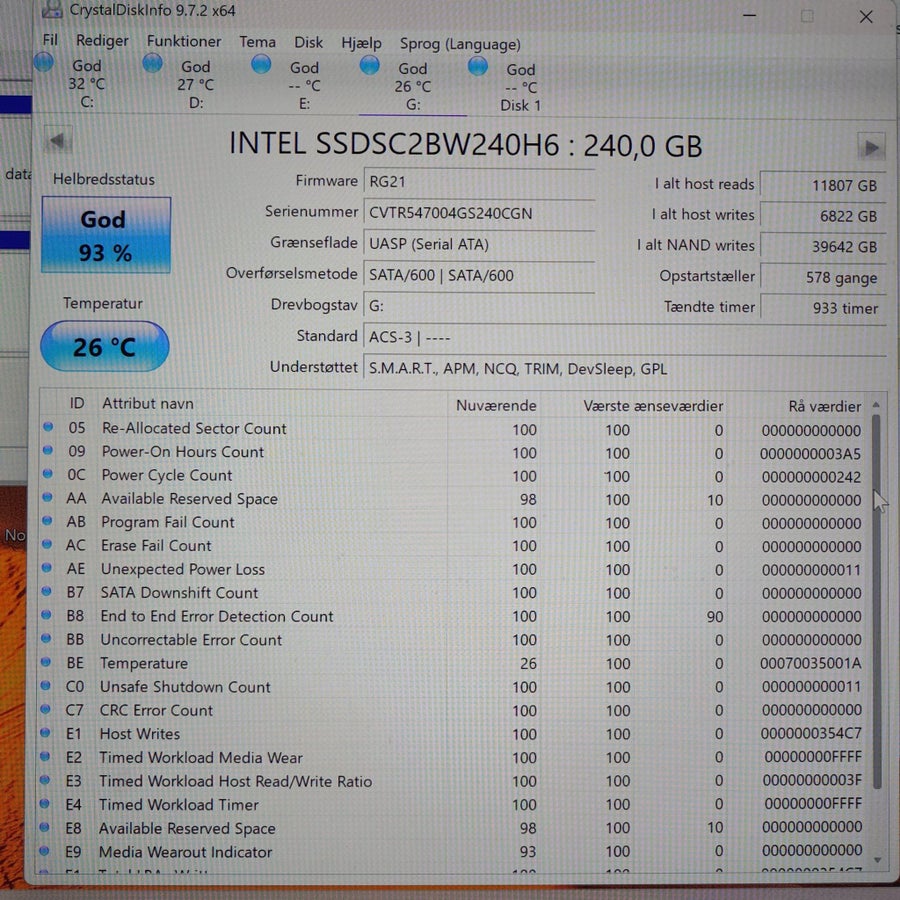The image size is (900, 900).
Task: Click the ACS-3 standard field
Action: (624, 336)
